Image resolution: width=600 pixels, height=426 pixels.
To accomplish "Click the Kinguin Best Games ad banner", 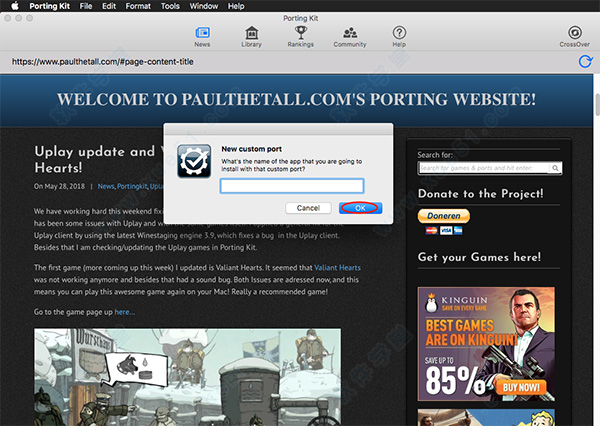I will (x=486, y=344).
